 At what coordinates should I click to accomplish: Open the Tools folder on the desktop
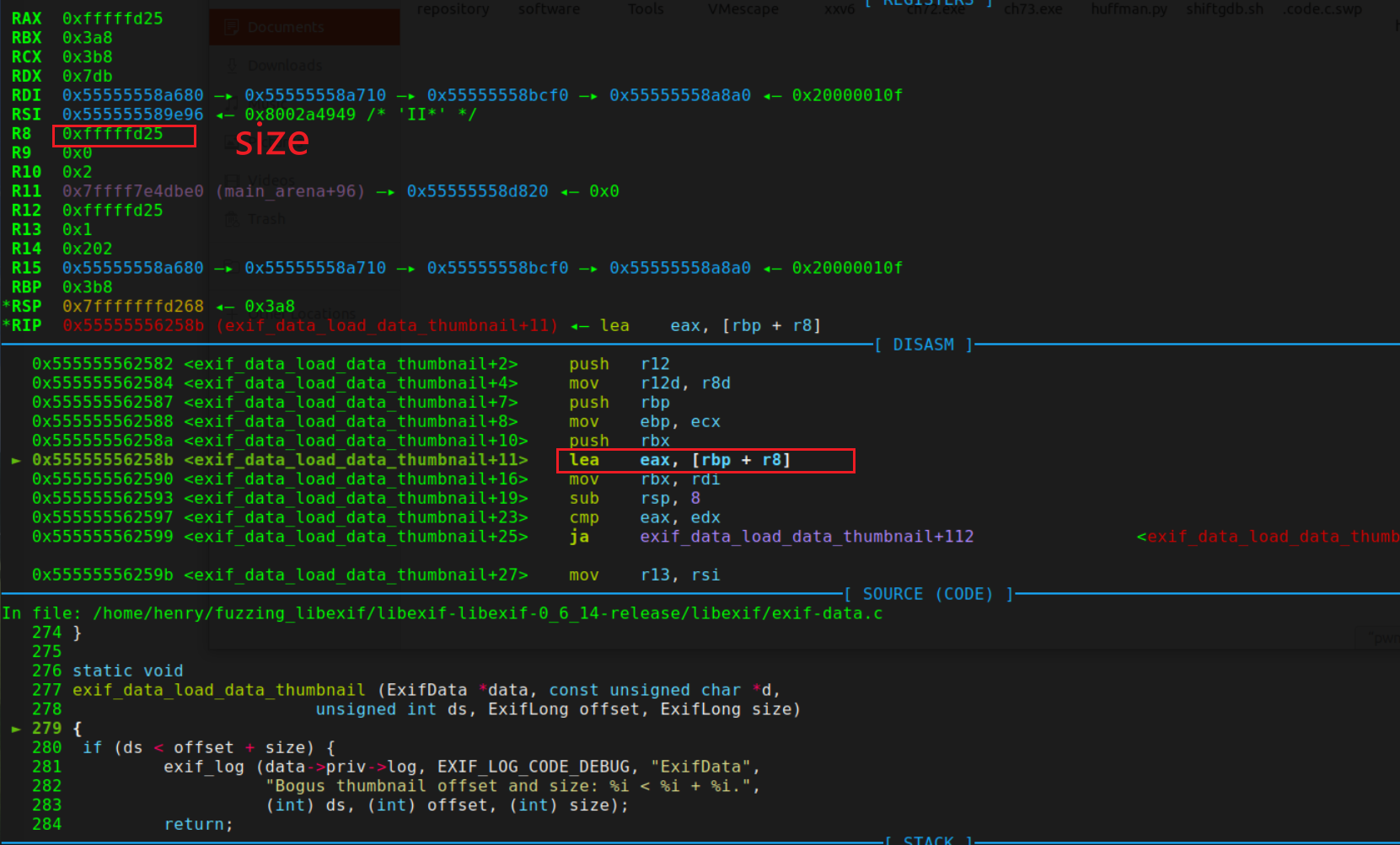645,9
